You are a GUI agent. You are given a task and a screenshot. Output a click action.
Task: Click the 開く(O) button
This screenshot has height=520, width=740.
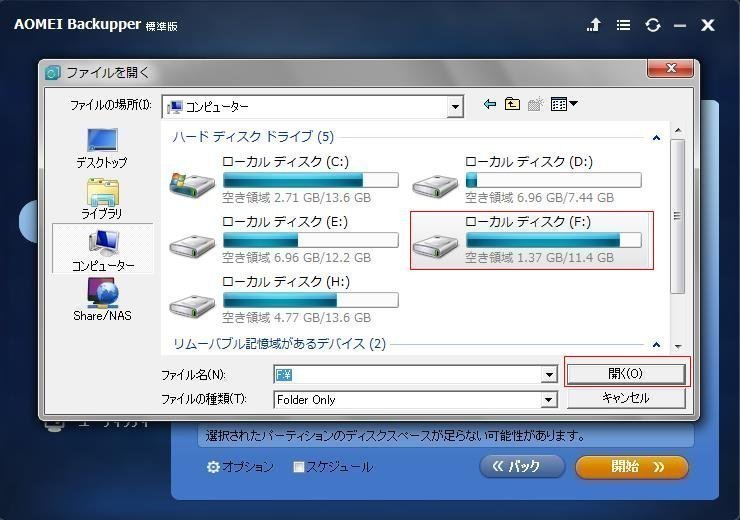click(x=626, y=373)
